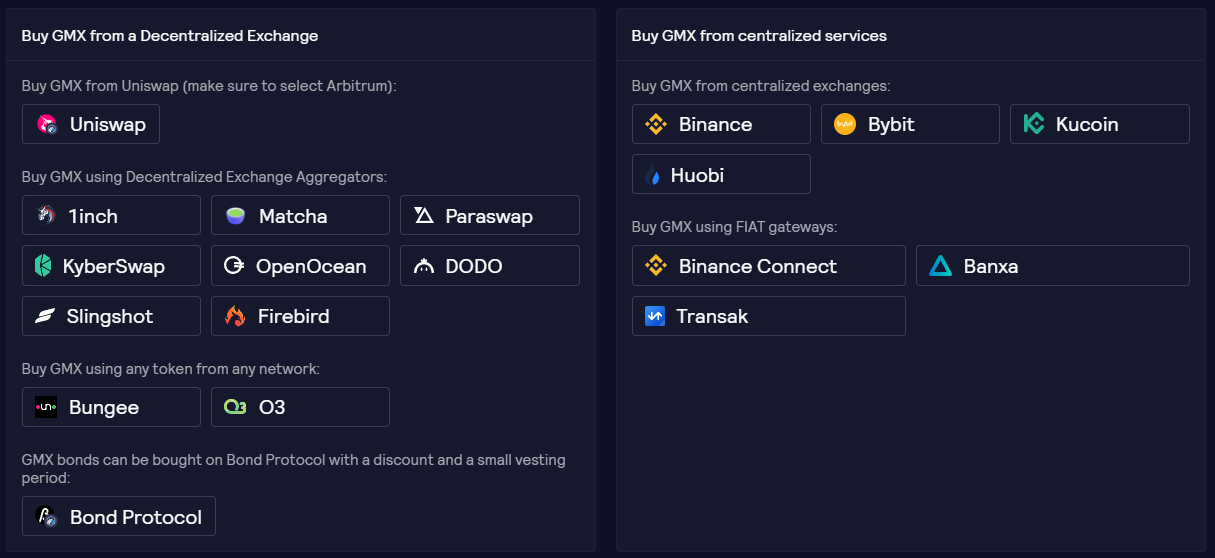Click the Firebird flame icon

[235, 316]
